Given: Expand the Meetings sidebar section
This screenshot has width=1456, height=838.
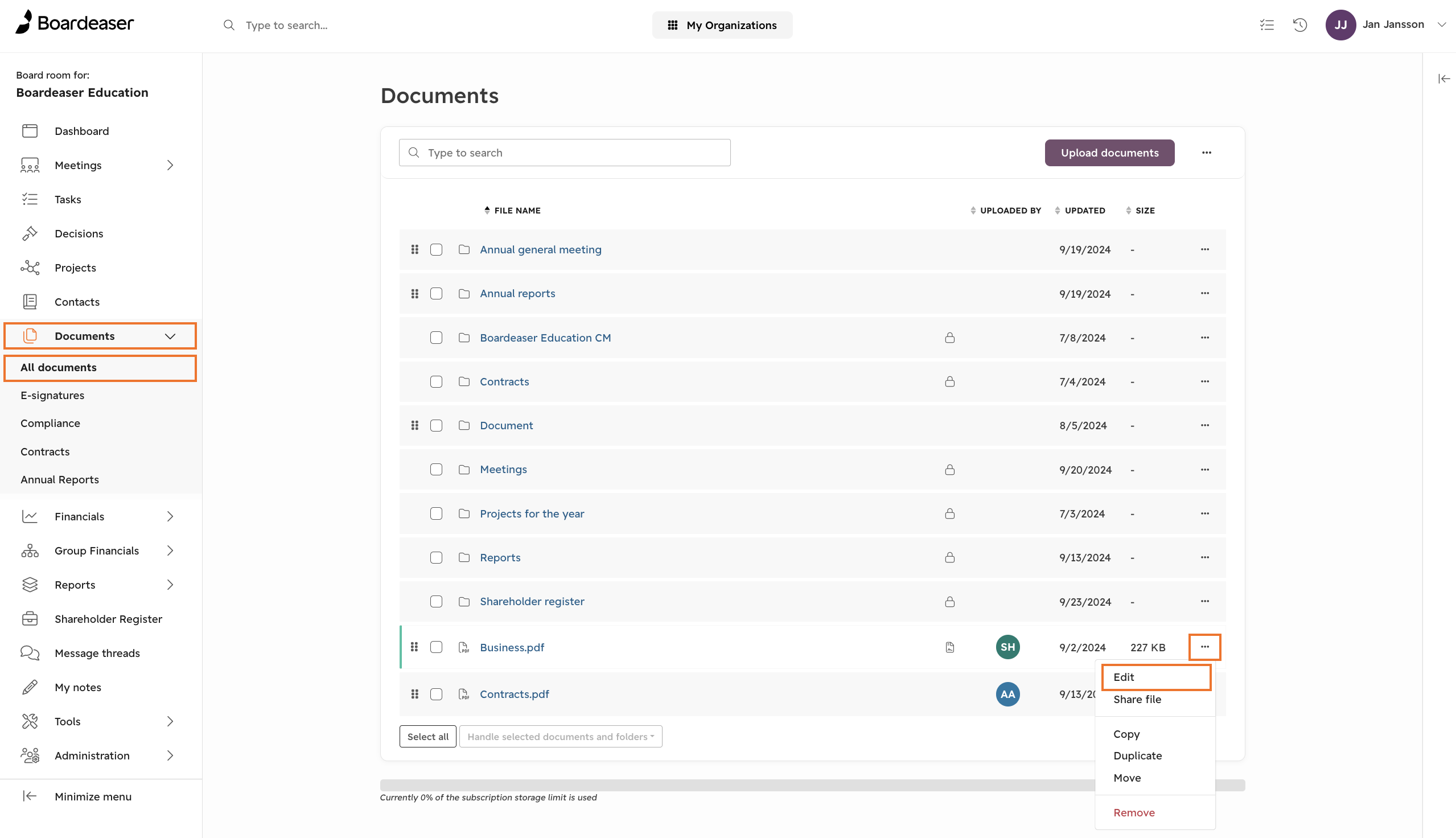Looking at the screenshot, I should [x=170, y=165].
